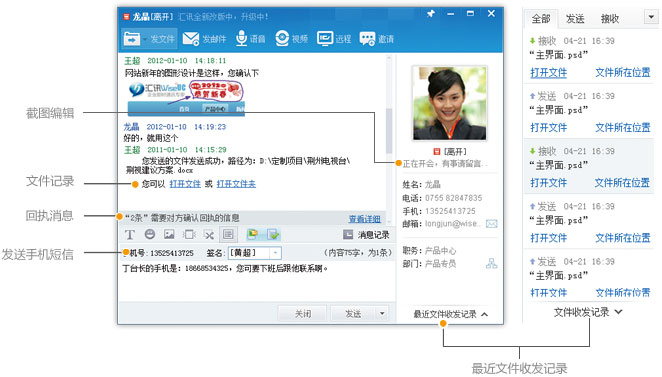Collapse 最近文件收发记录 panel toggle
The width and height of the screenshot is (662, 377).
pos(485,314)
